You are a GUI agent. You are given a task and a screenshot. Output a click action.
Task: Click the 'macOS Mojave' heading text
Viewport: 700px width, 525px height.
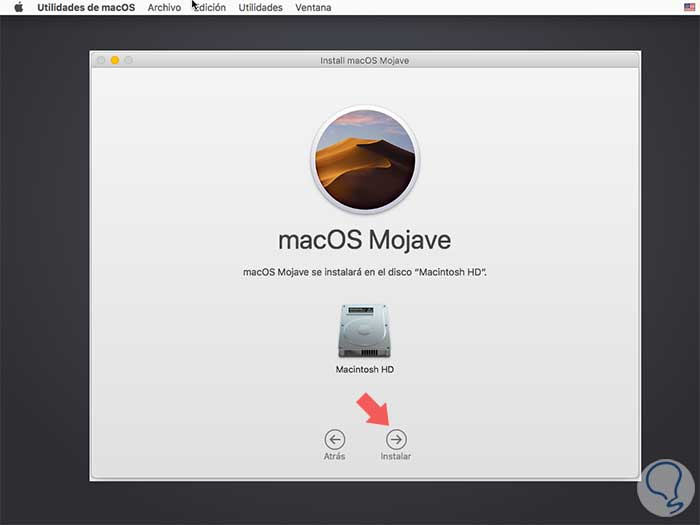click(364, 240)
